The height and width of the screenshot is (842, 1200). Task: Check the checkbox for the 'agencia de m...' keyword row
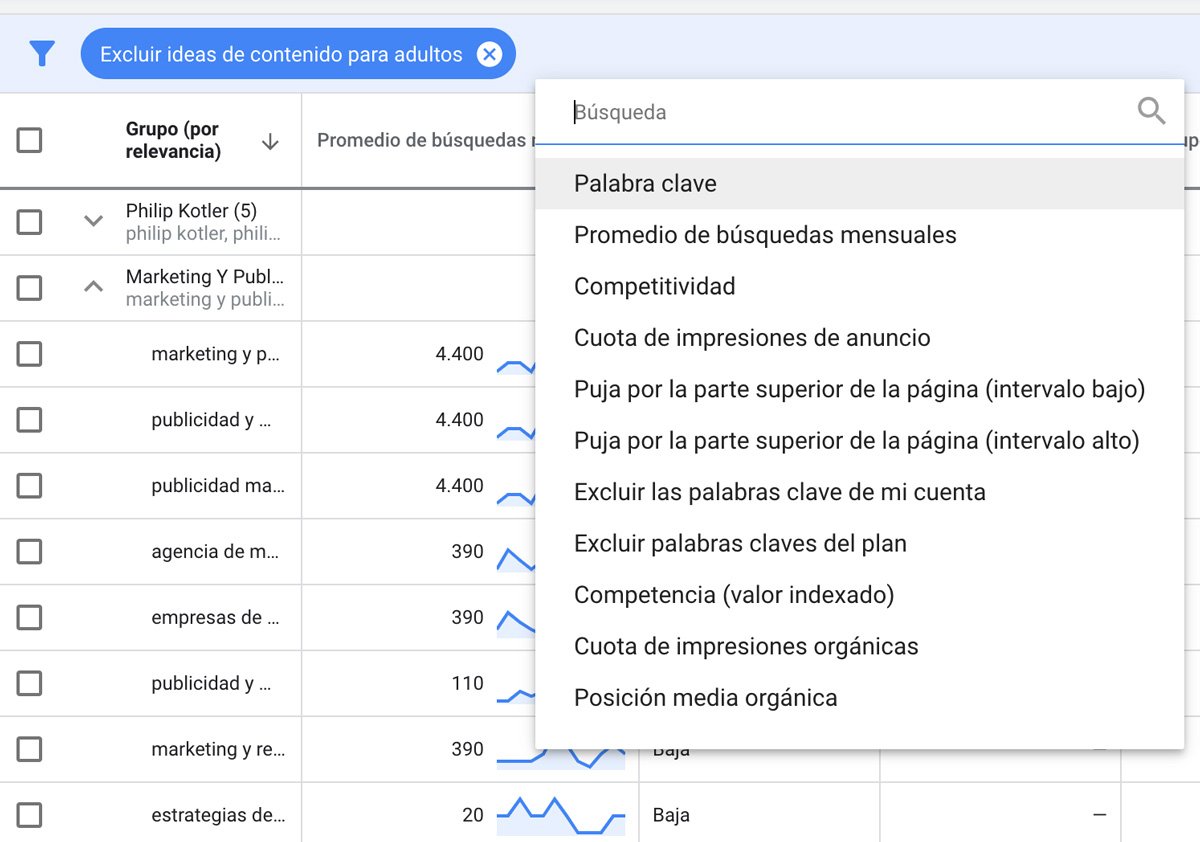point(29,551)
